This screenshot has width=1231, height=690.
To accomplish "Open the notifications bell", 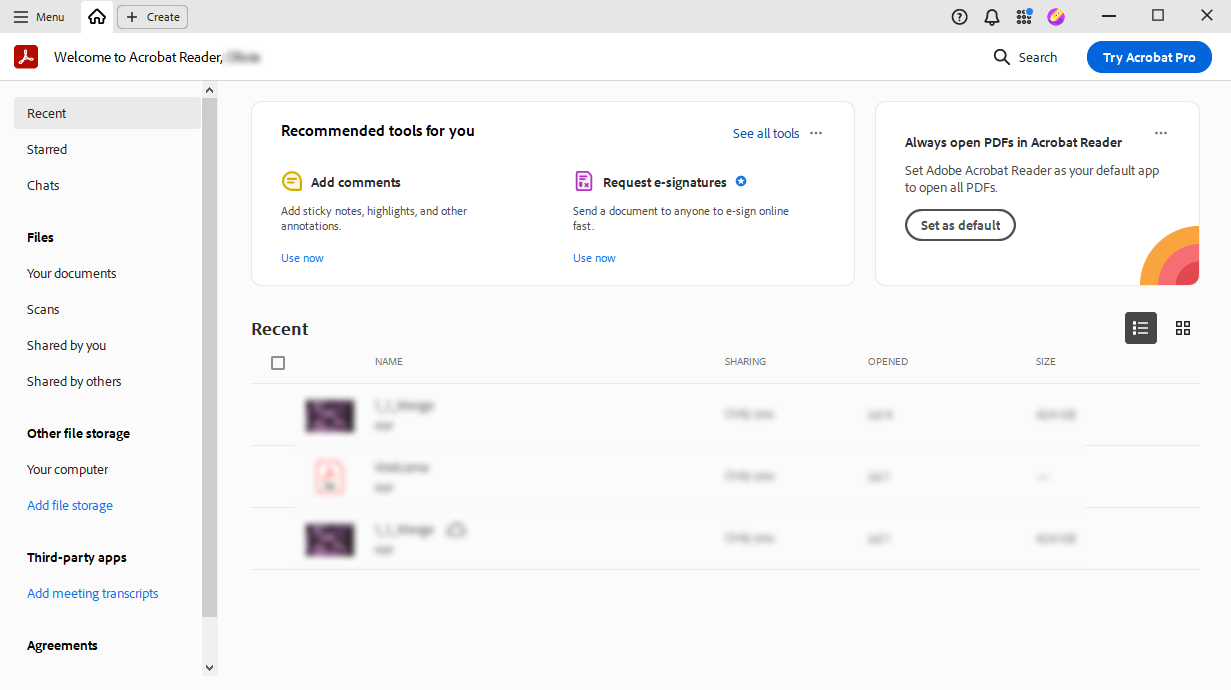I will [x=992, y=17].
